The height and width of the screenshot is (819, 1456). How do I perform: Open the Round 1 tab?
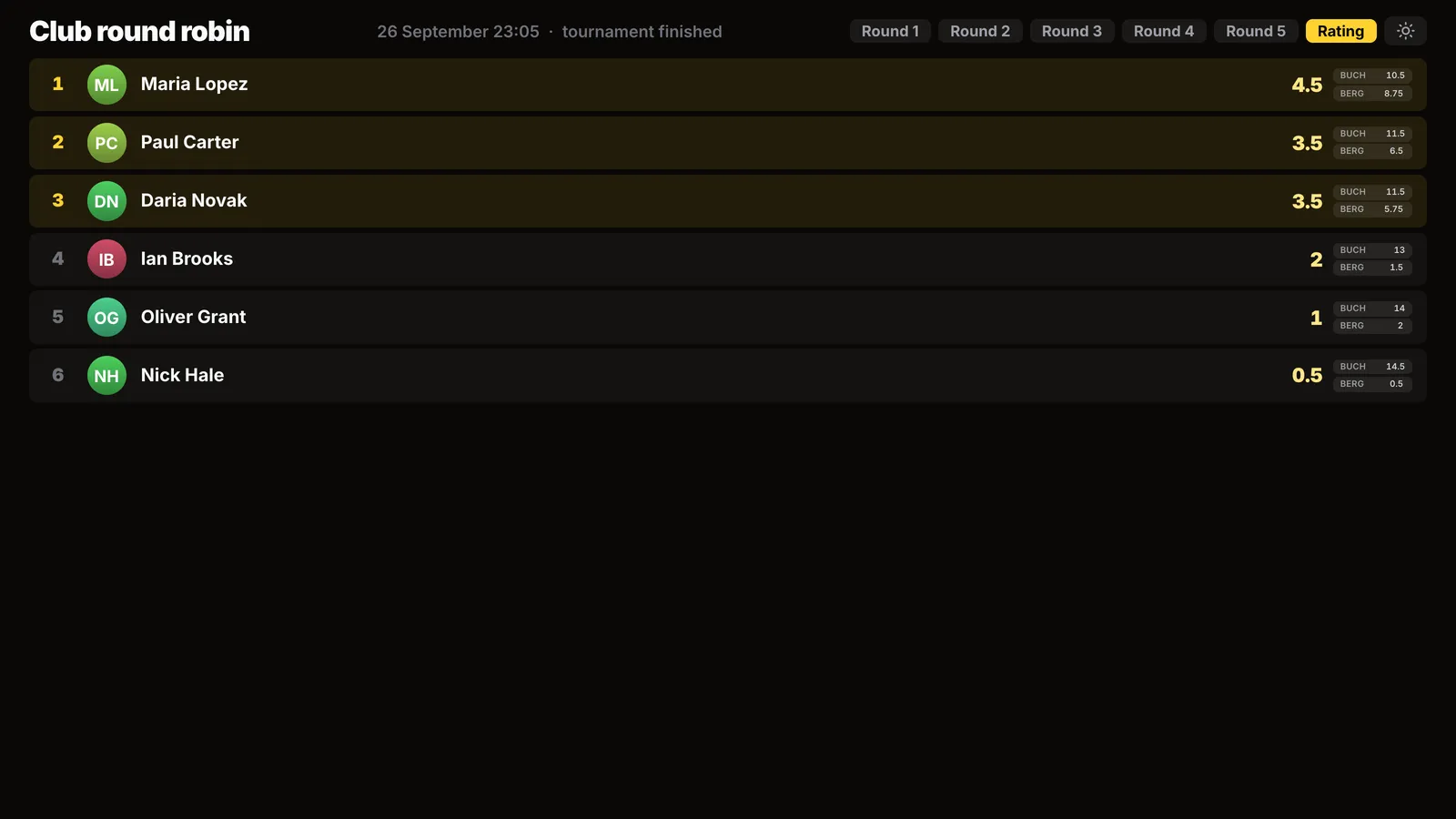point(890,31)
